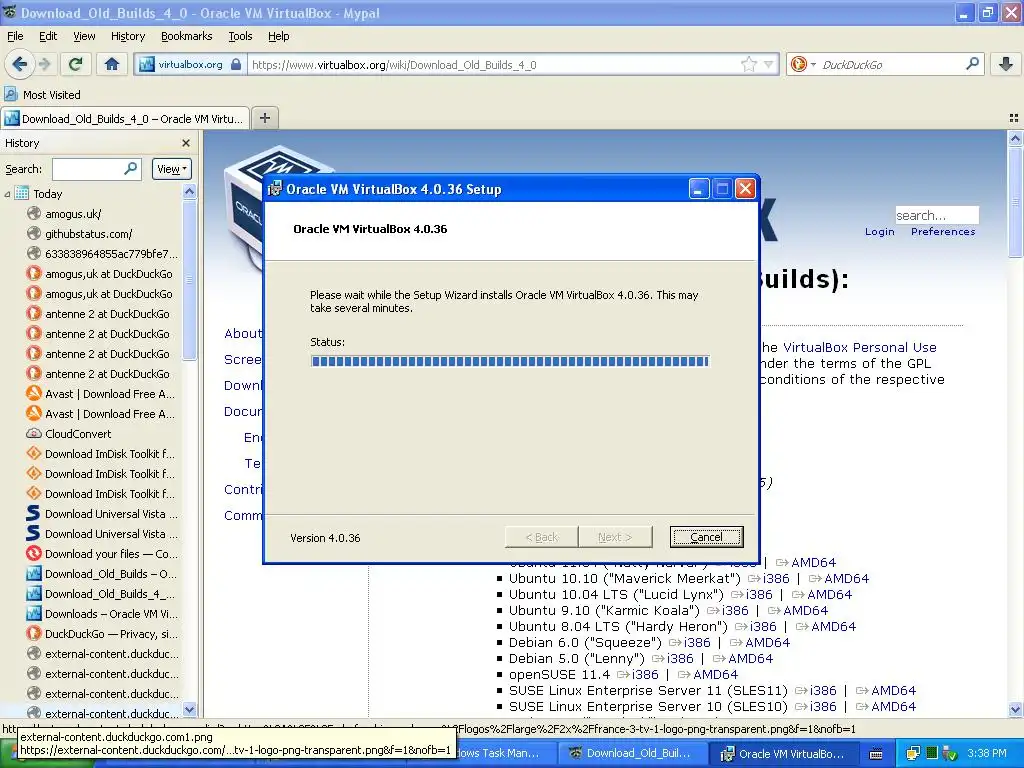Click the first system tray network icon
The image size is (1024, 768).
912,754
